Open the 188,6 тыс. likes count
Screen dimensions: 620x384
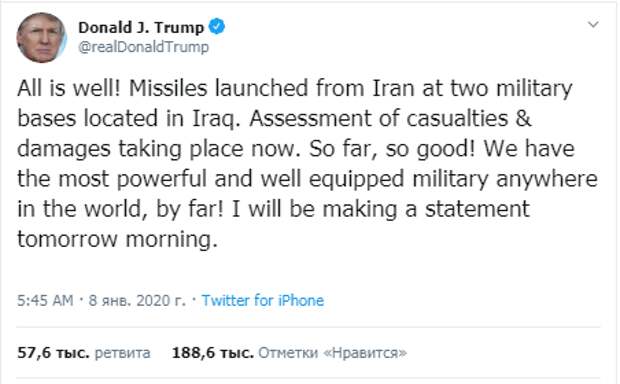[213, 353]
